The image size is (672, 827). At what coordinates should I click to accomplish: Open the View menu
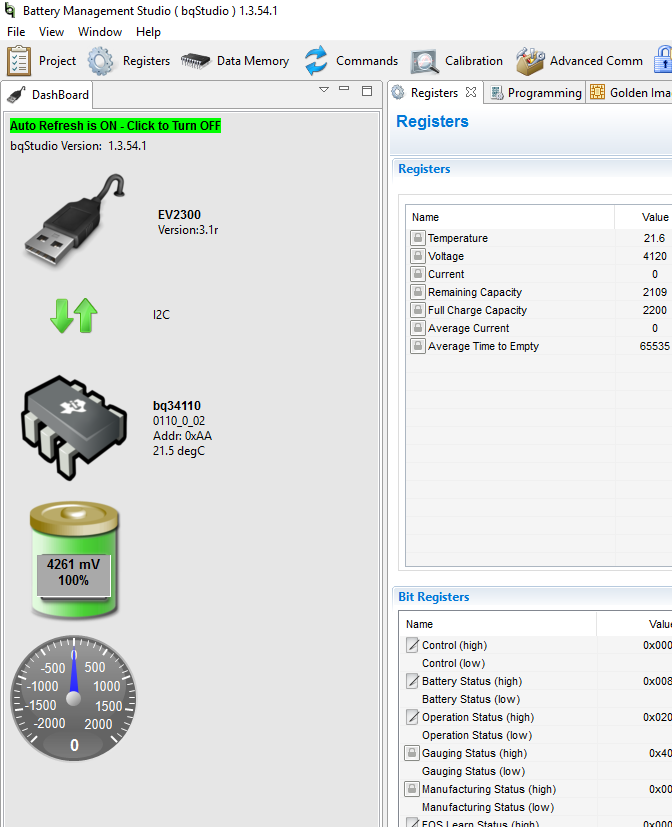tap(51, 32)
